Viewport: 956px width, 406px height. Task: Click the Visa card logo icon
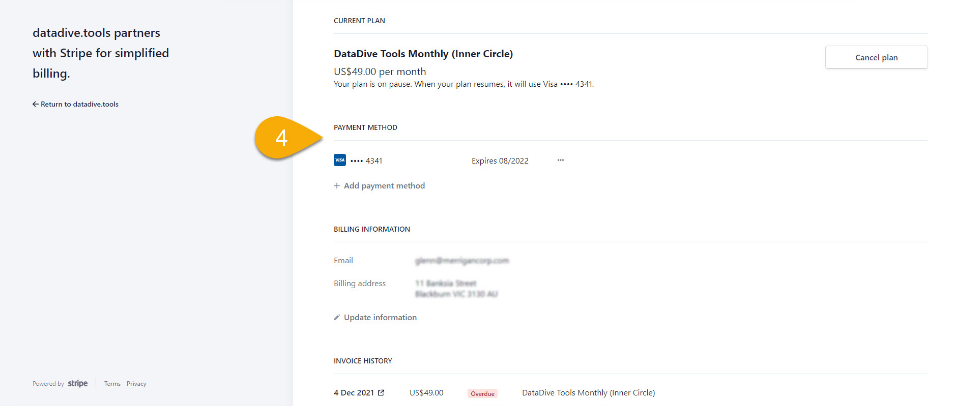pyautogui.click(x=340, y=160)
